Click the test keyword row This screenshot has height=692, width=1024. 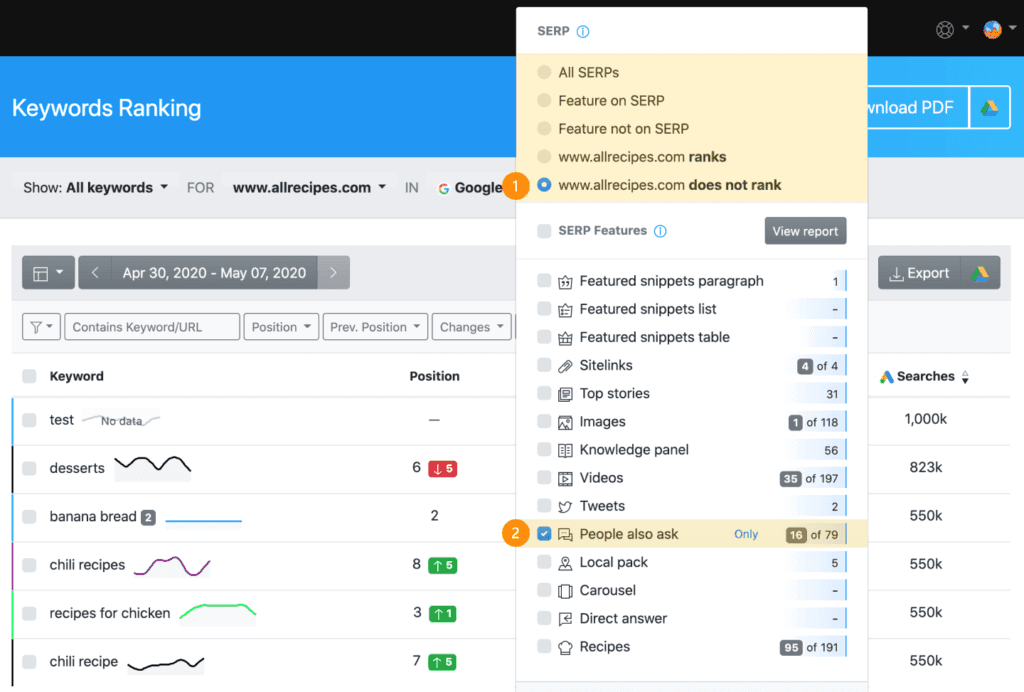(x=61, y=420)
